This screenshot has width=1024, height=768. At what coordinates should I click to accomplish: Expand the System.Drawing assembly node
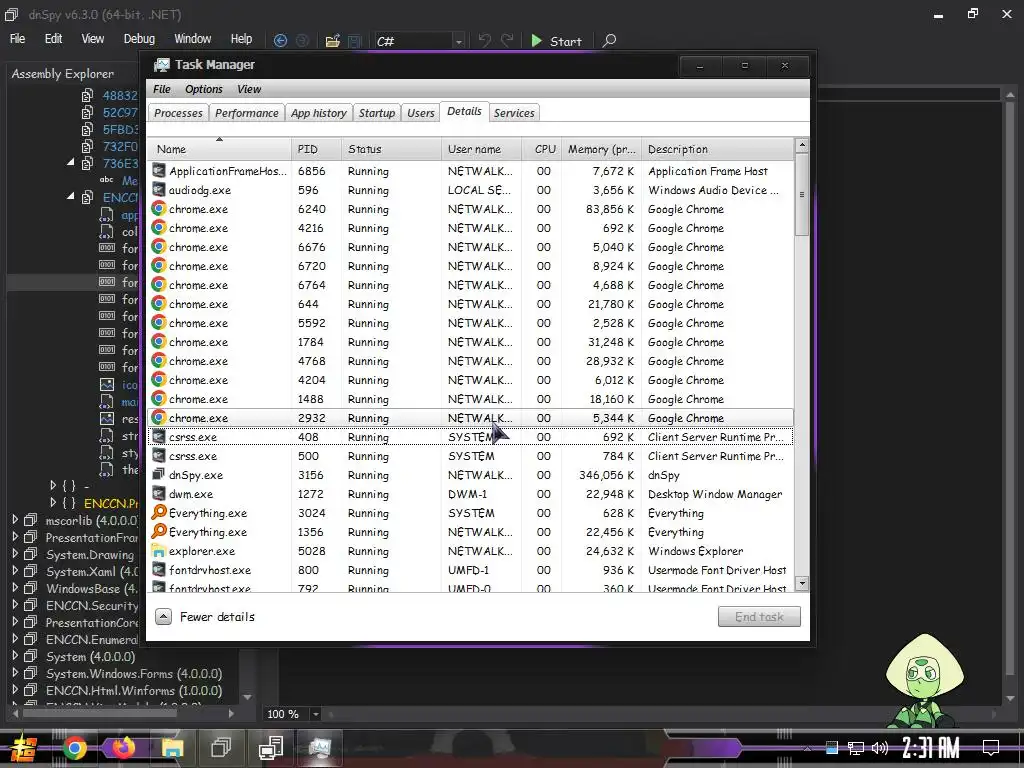coord(15,554)
